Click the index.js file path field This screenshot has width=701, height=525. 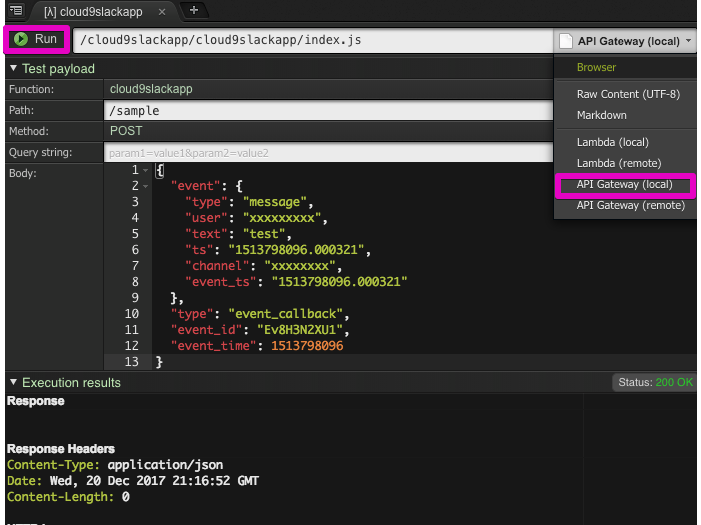[x=313, y=40]
